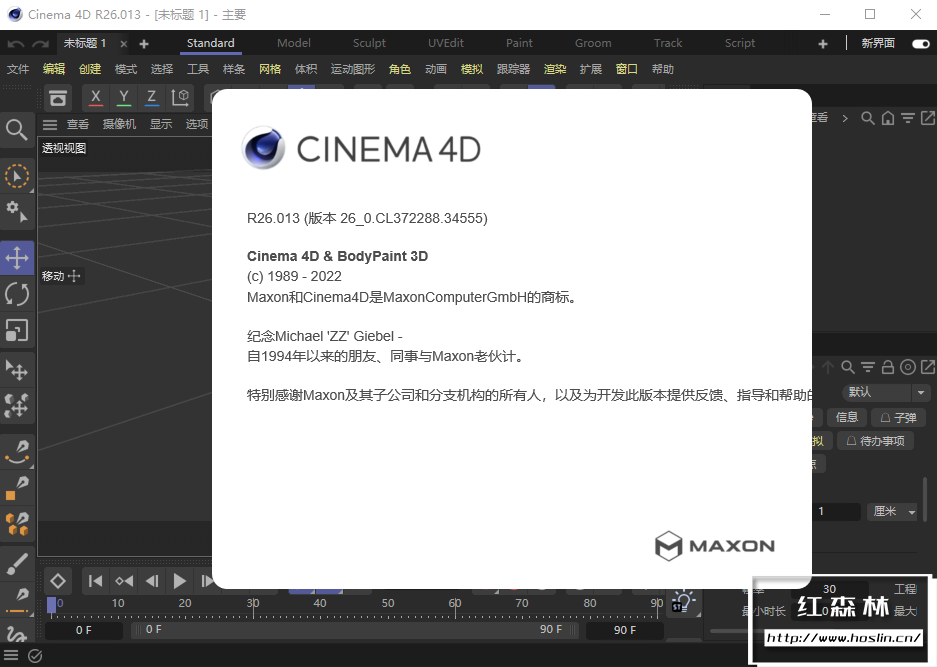The width and height of the screenshot is (937, 667).
Task: Click the timeline range bar showing 0 F to 90 F
Action: tap(355, 630)
